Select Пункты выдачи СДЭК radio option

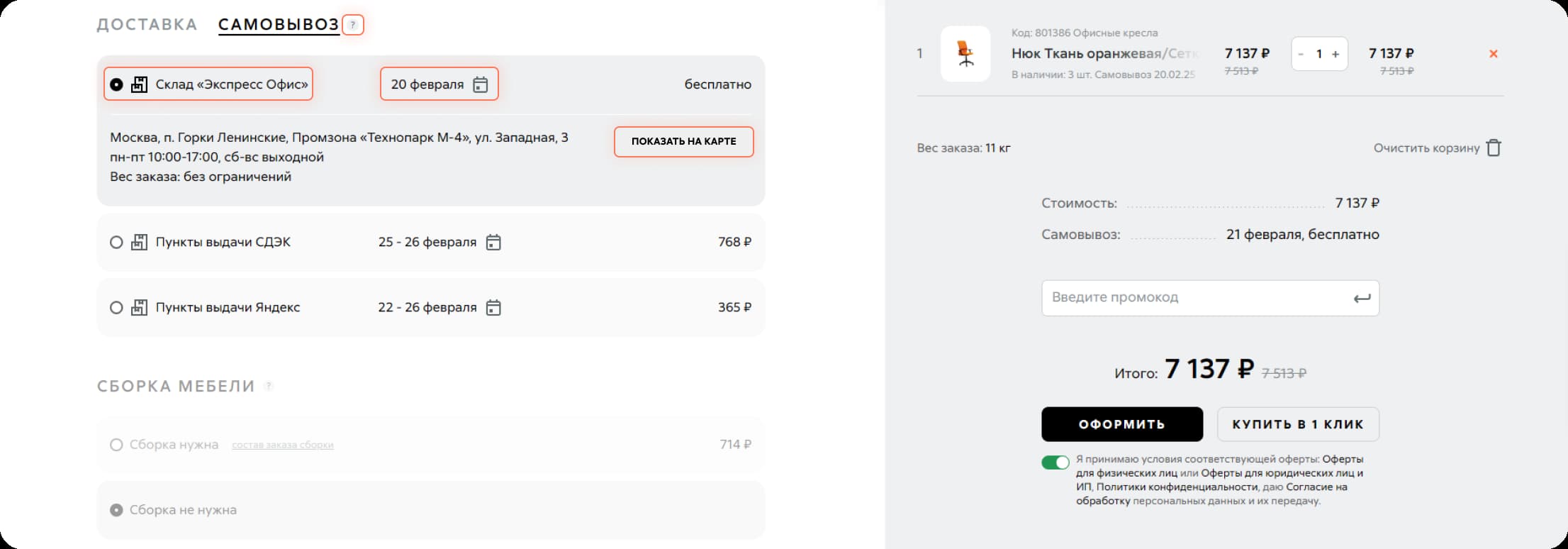(x=116, y=243)
